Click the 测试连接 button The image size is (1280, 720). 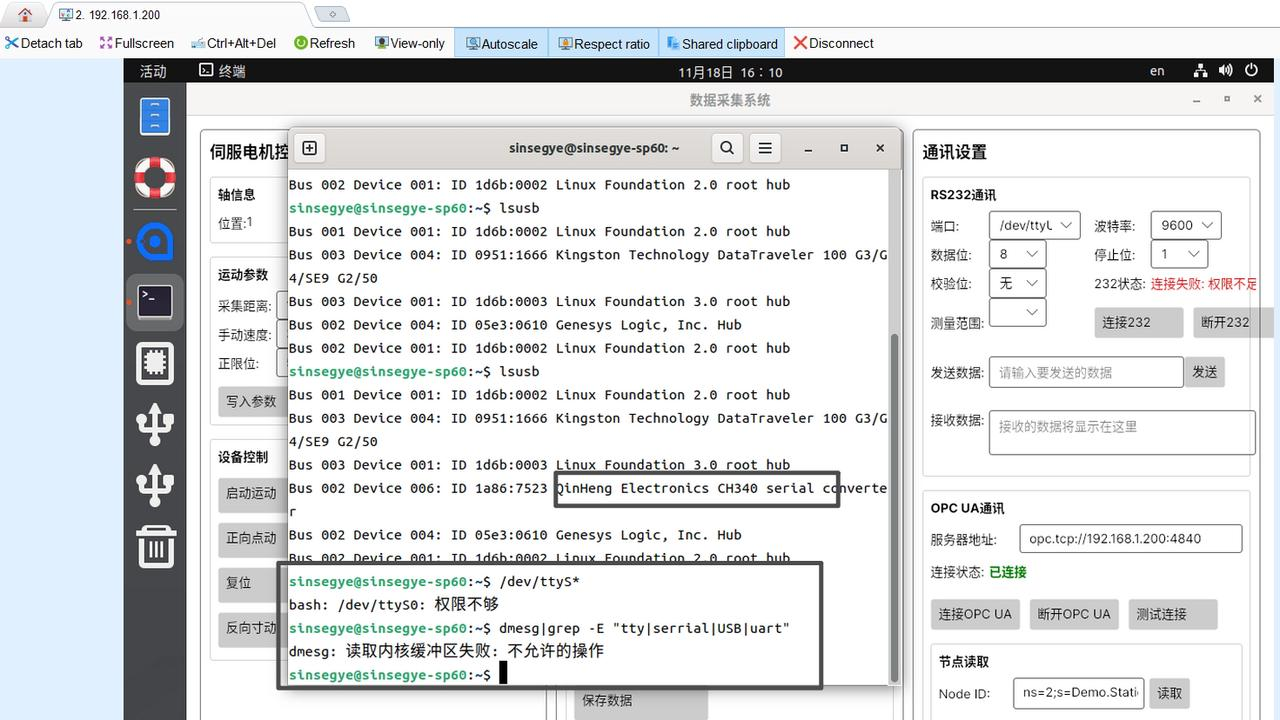1173,614
